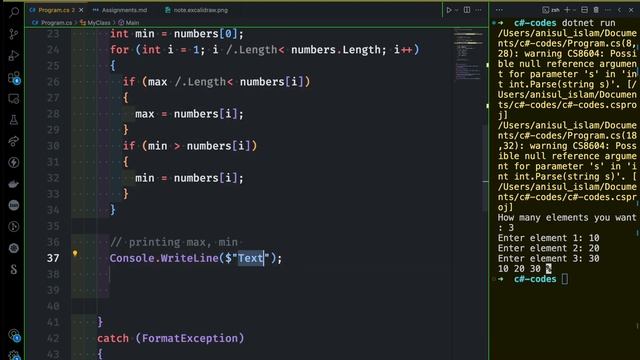Switch to note.excalidraw.png tab
The height and width of the screenshot is (360, 640).
click(x=200, y=10)
